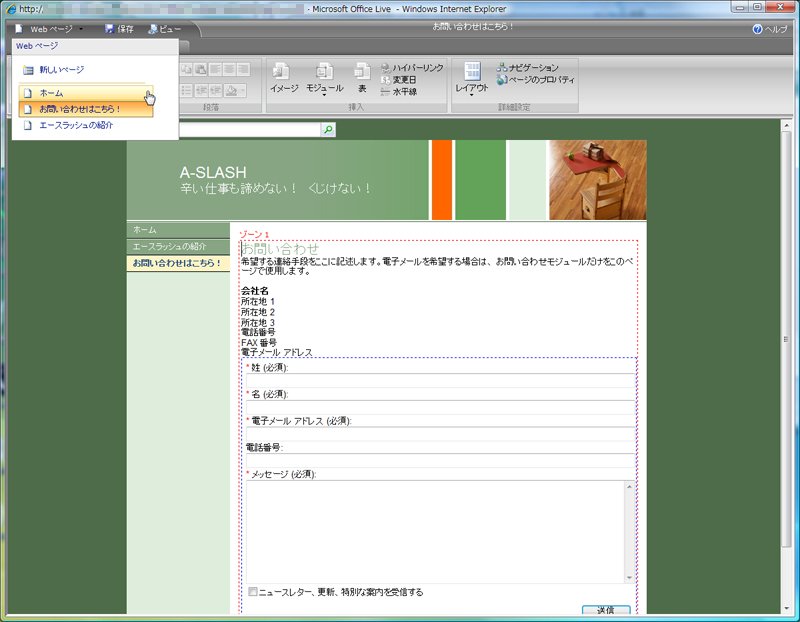Open the Module (モジュール) dropdown
Image resolution: width=800 pixels, height=622 pixels.
[x=324, y=79]
